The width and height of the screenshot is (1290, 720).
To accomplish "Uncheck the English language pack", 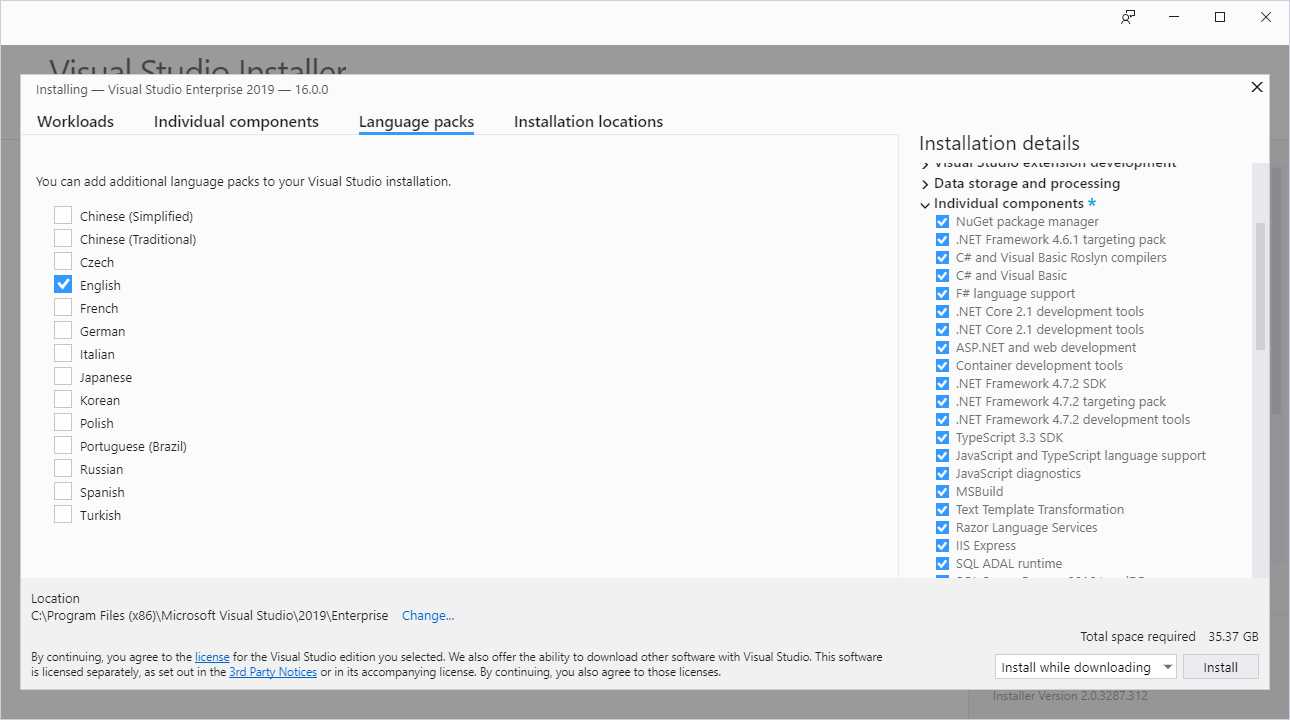I will pyautogui.click(x=63, y=284).
